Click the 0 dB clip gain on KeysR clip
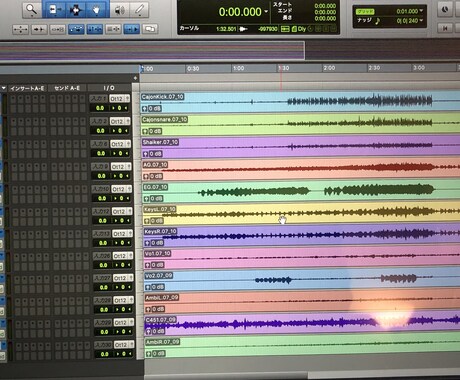 tap(157, 243)
